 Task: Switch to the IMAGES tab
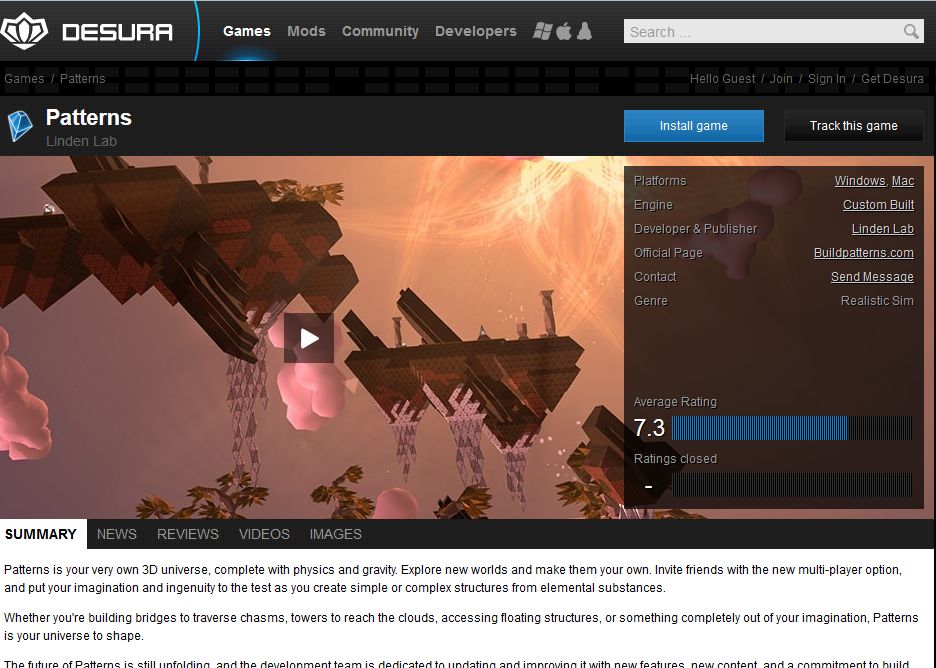[335, 534]
